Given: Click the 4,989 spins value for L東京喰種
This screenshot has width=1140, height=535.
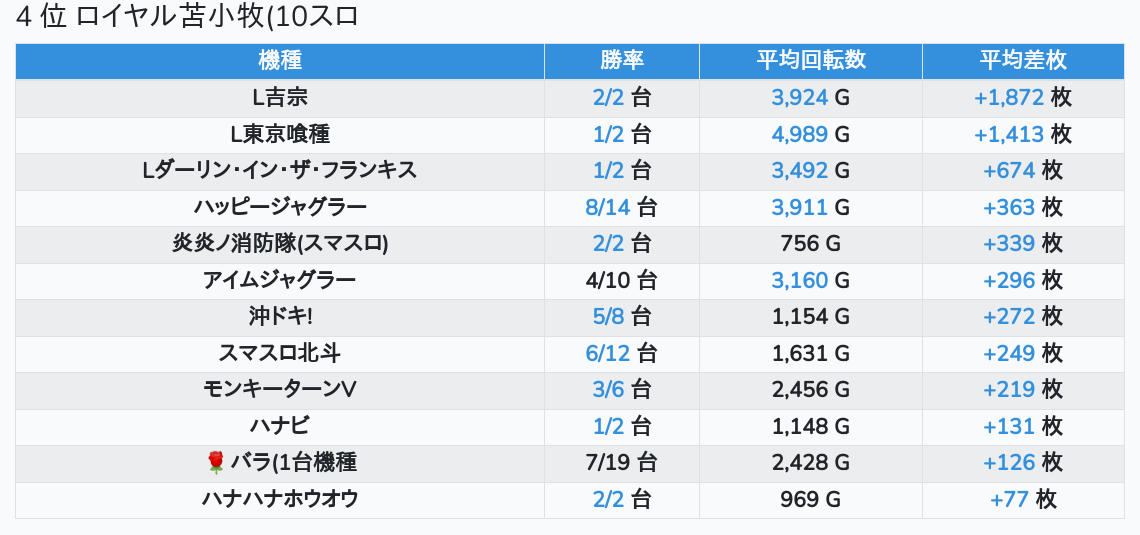Looking at the screenshot, I should [800, 134].
